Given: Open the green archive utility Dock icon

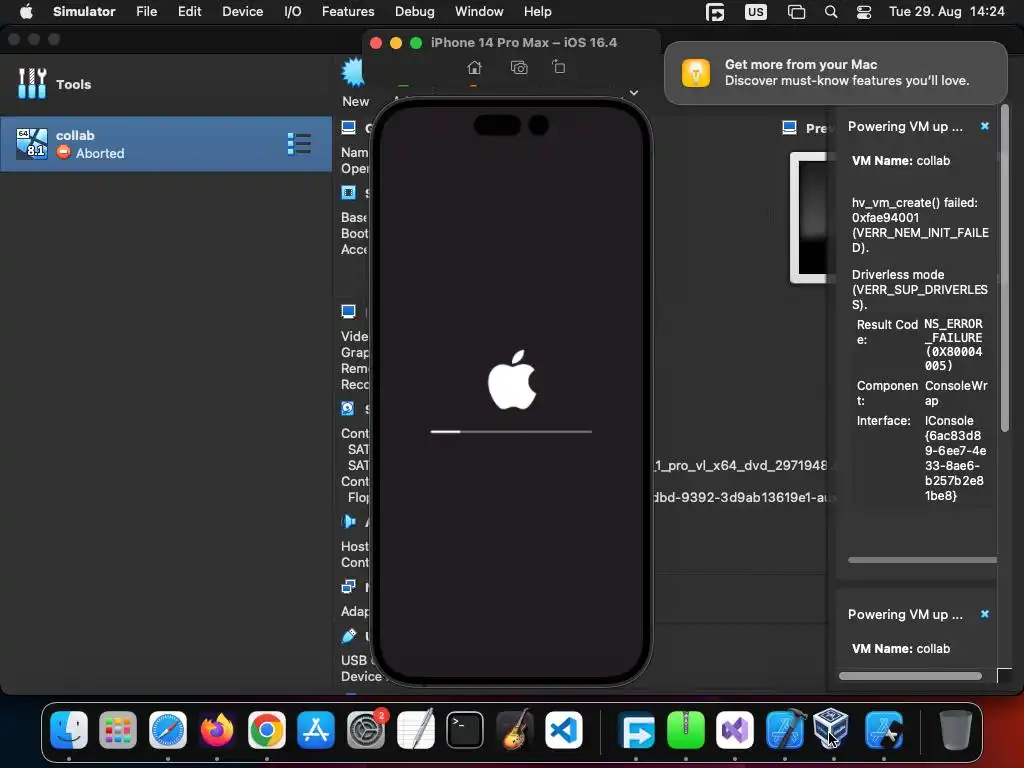Looking at the screenshot, I should 686,729.
